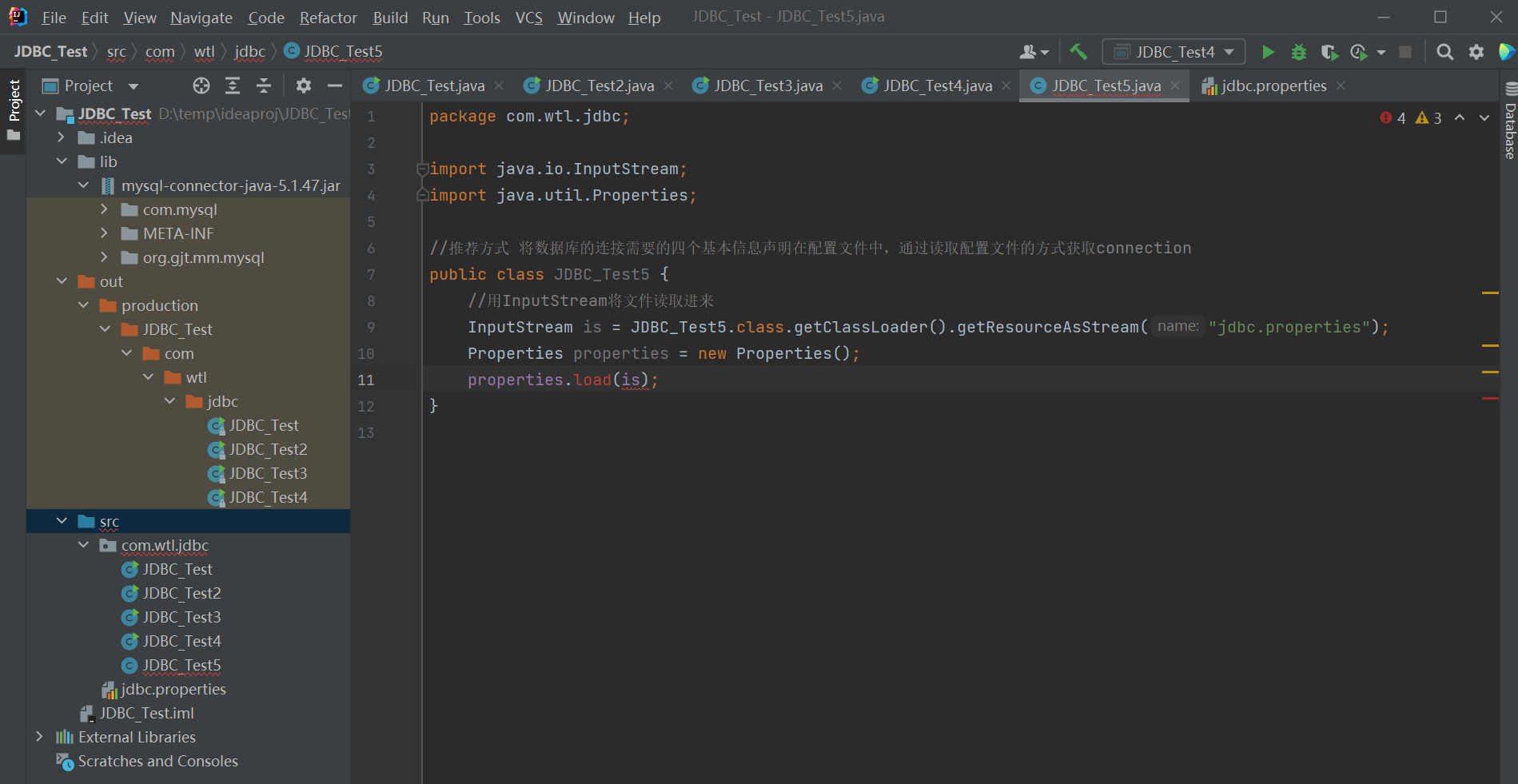
Task: Click JDBC_Test5 breadcrumb in navigation bar
Action: tap(334, 52)
